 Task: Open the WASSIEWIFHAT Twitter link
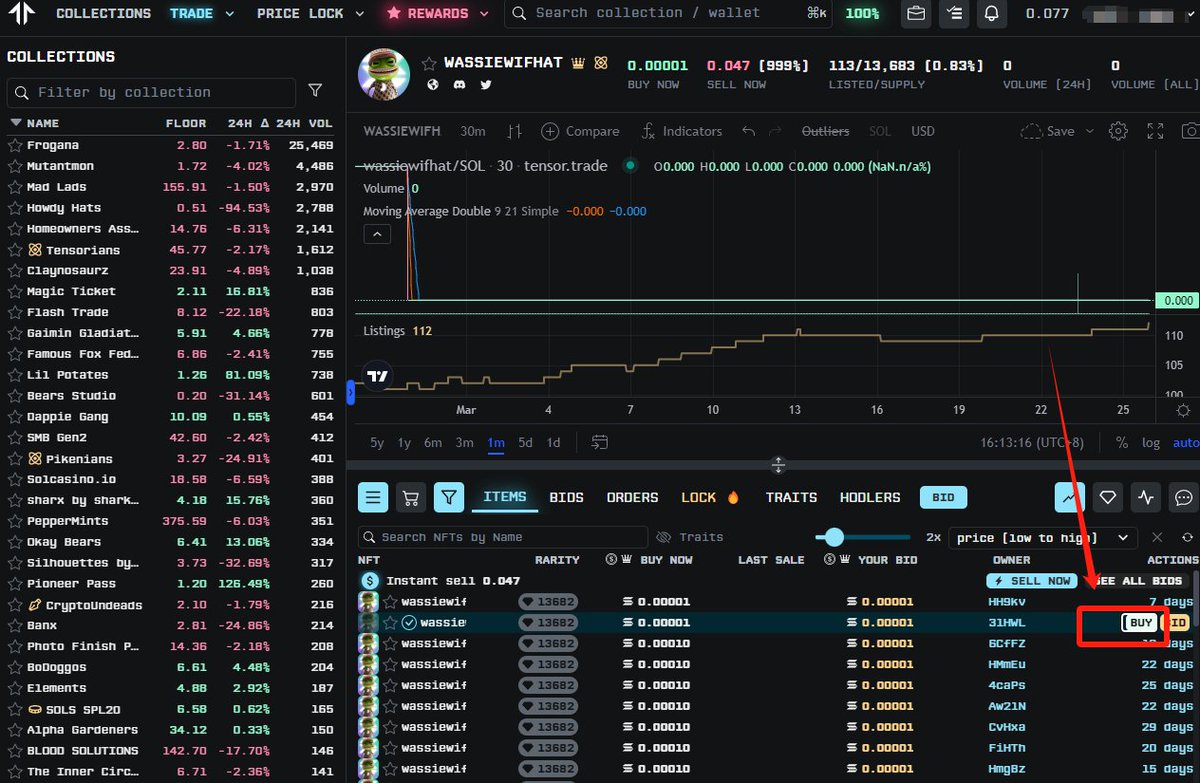click(486, 85)
